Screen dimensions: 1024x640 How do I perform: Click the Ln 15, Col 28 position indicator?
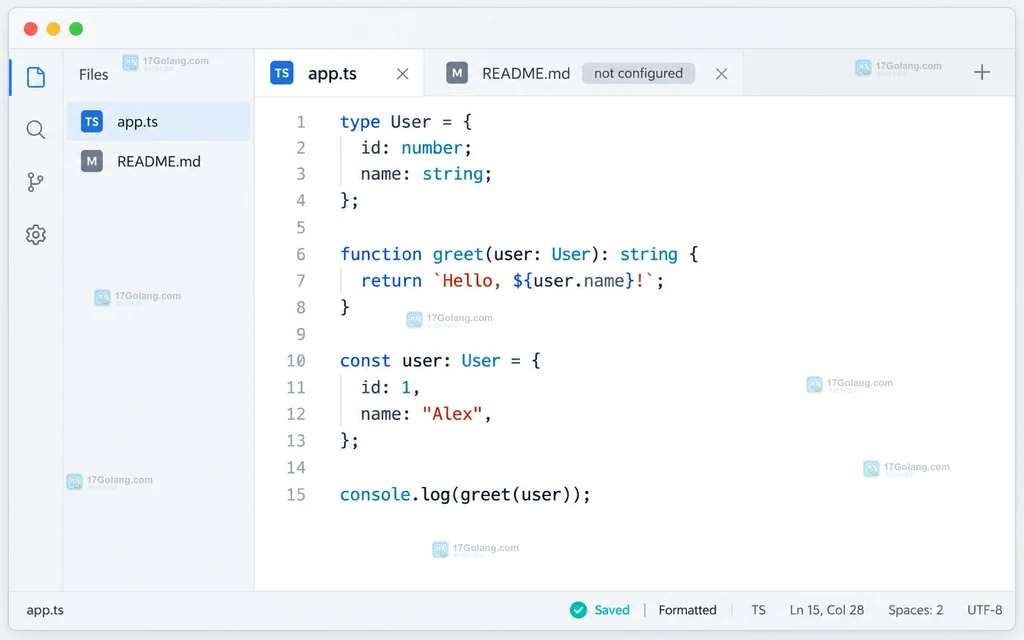click(826, 610)
